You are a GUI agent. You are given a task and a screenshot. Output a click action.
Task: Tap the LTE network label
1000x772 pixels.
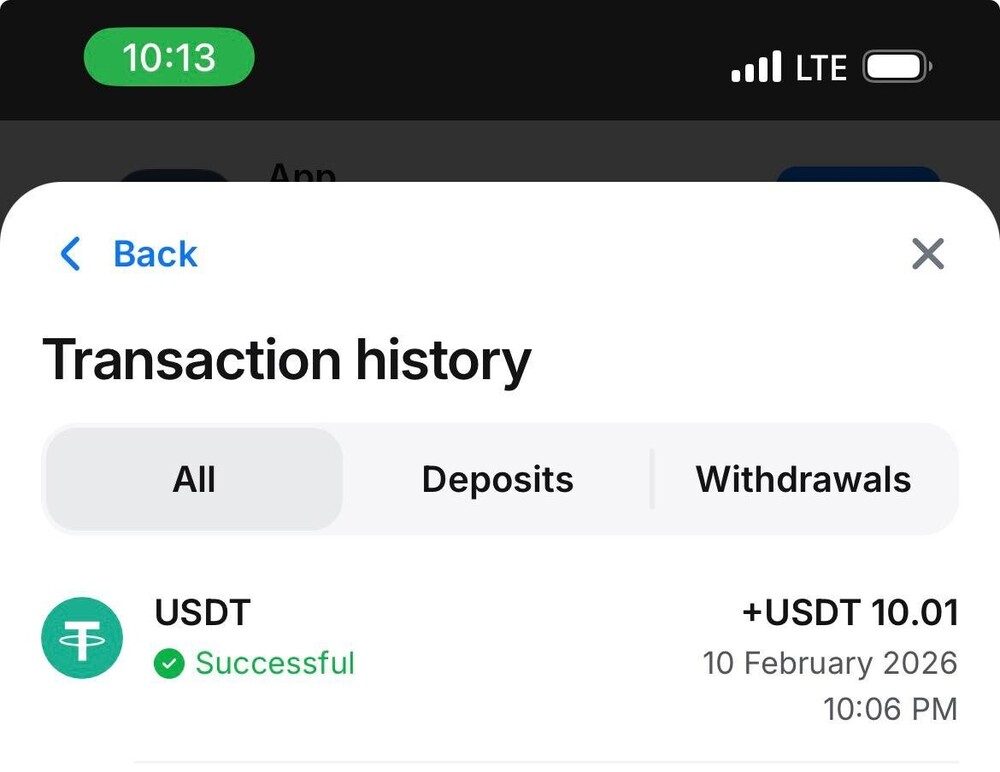point(821,68)
